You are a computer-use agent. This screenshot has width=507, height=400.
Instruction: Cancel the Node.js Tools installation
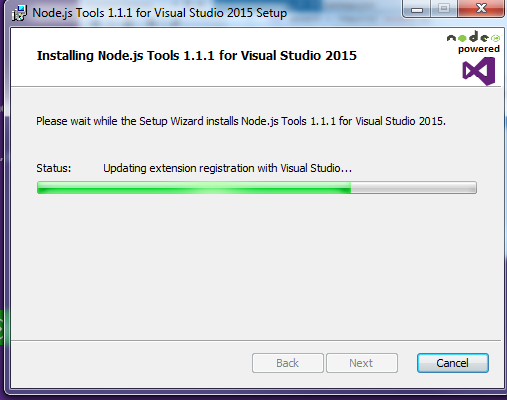pyautogui.click(x=453, y=363)
